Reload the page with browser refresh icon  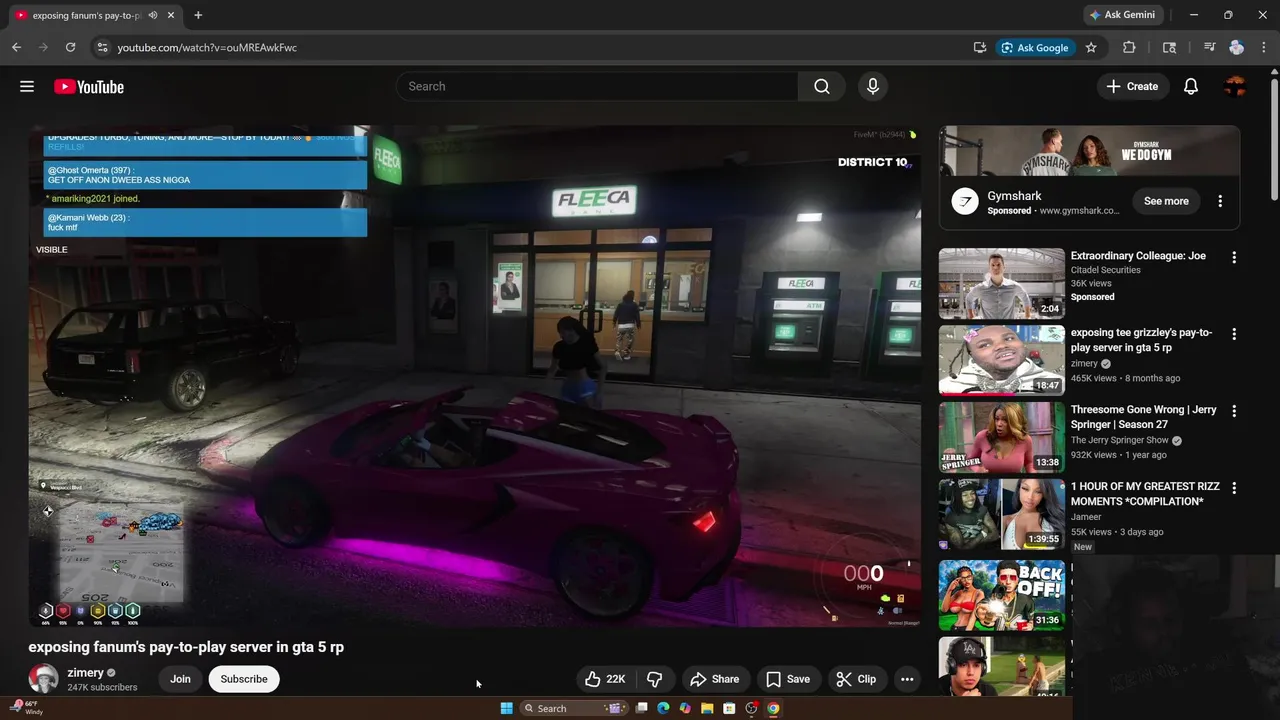coord(70,47)
